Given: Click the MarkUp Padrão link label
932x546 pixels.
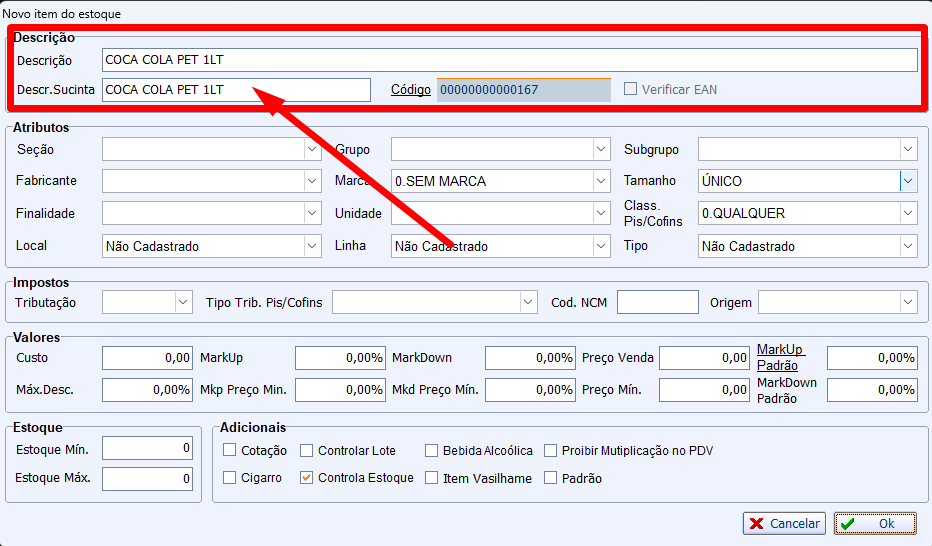Looking at the screenshot, I should 780,357.
